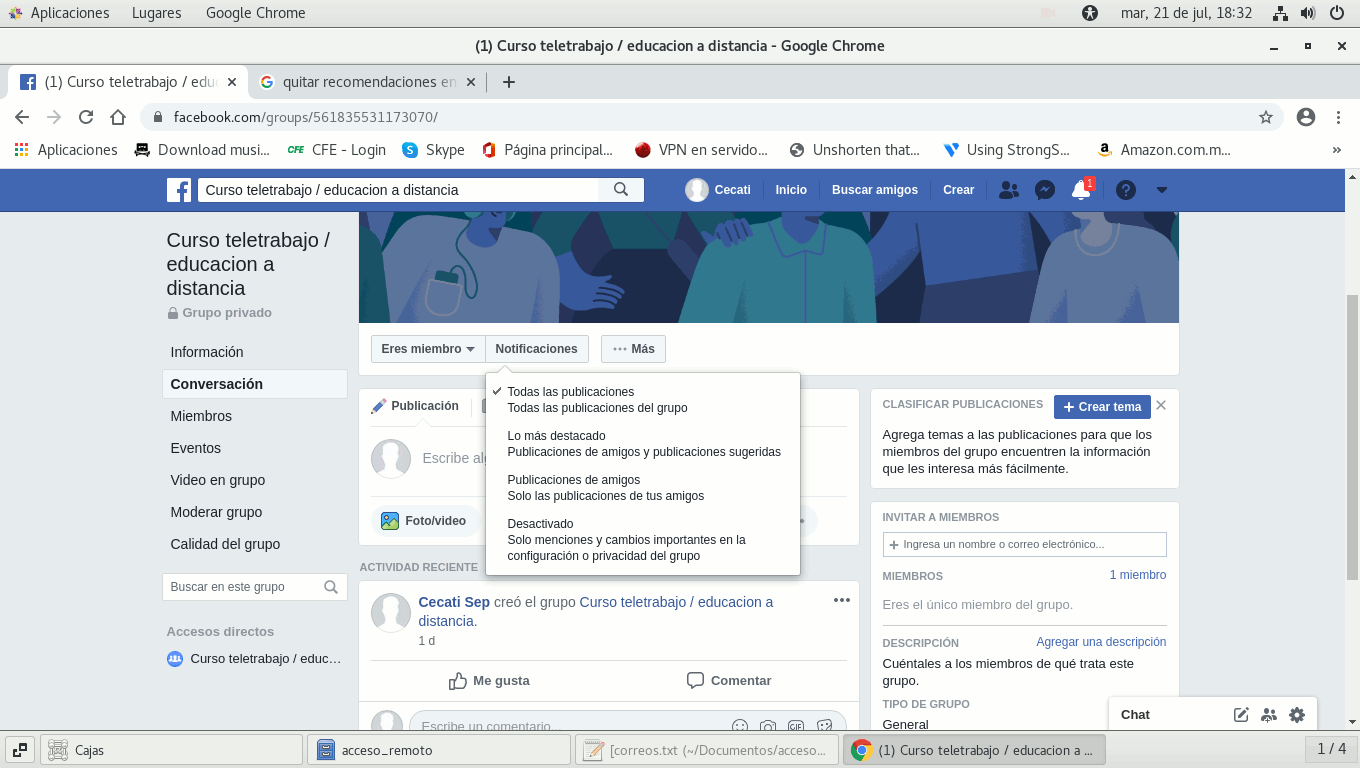Open Facebook help via the question mark icon
This screenshot has height=768, width=1360.
pyautogui.click(x=1126, y=189)
